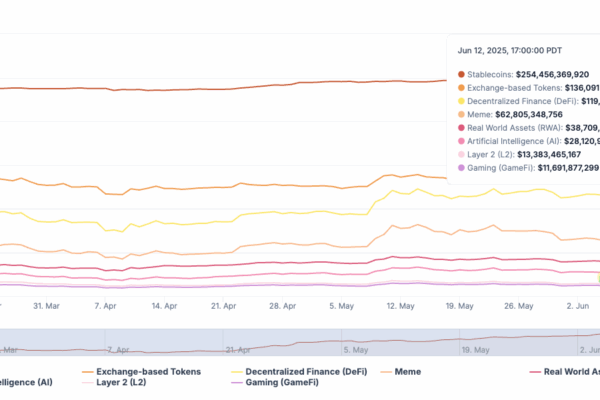Toggle Decentralized Finance (DeFi) legend series

[x=306, y=372]
